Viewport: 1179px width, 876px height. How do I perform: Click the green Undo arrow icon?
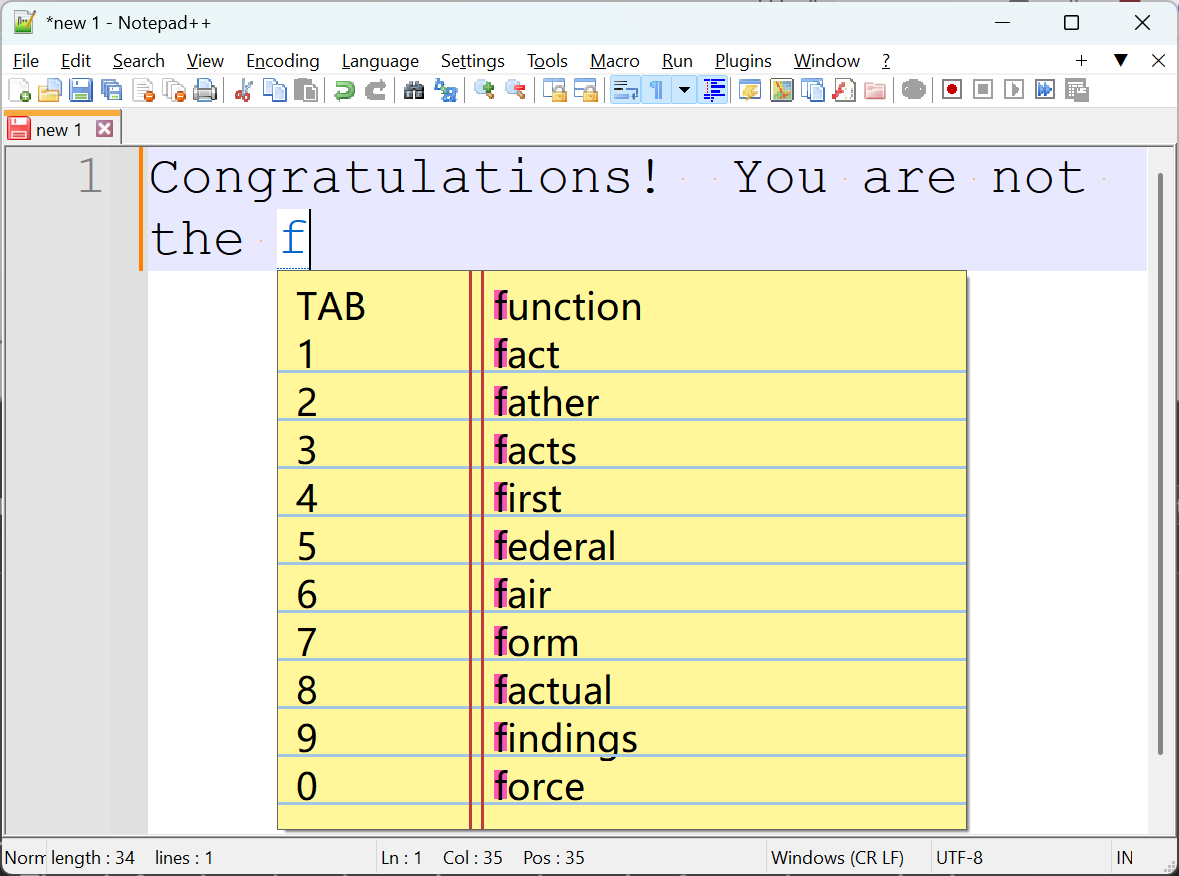344,90
